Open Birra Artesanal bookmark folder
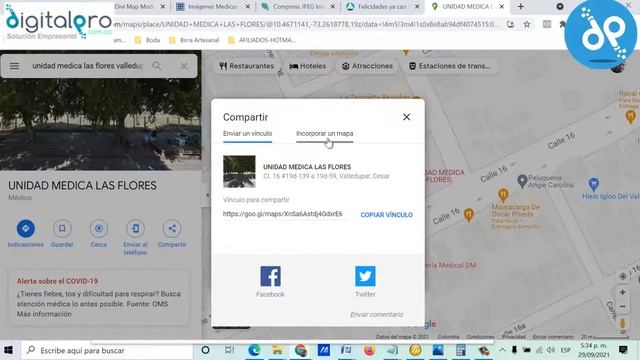This screenshot has height=360, width=640. tap(194, 40)
